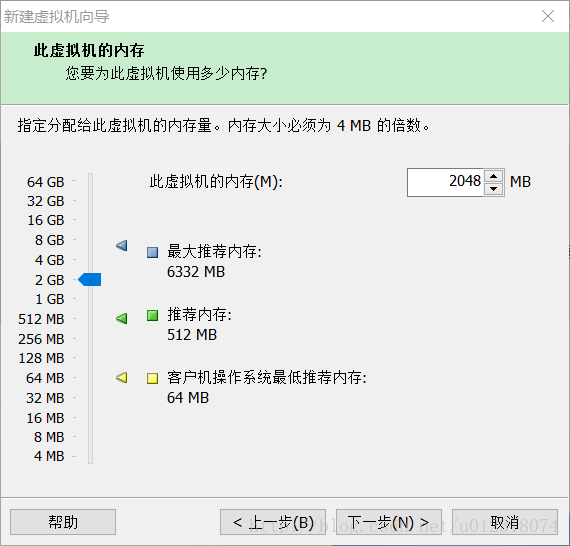570x546 pixels.
Task: Click the 最大推荐内存 label
Action: click(x=214, y=251)
